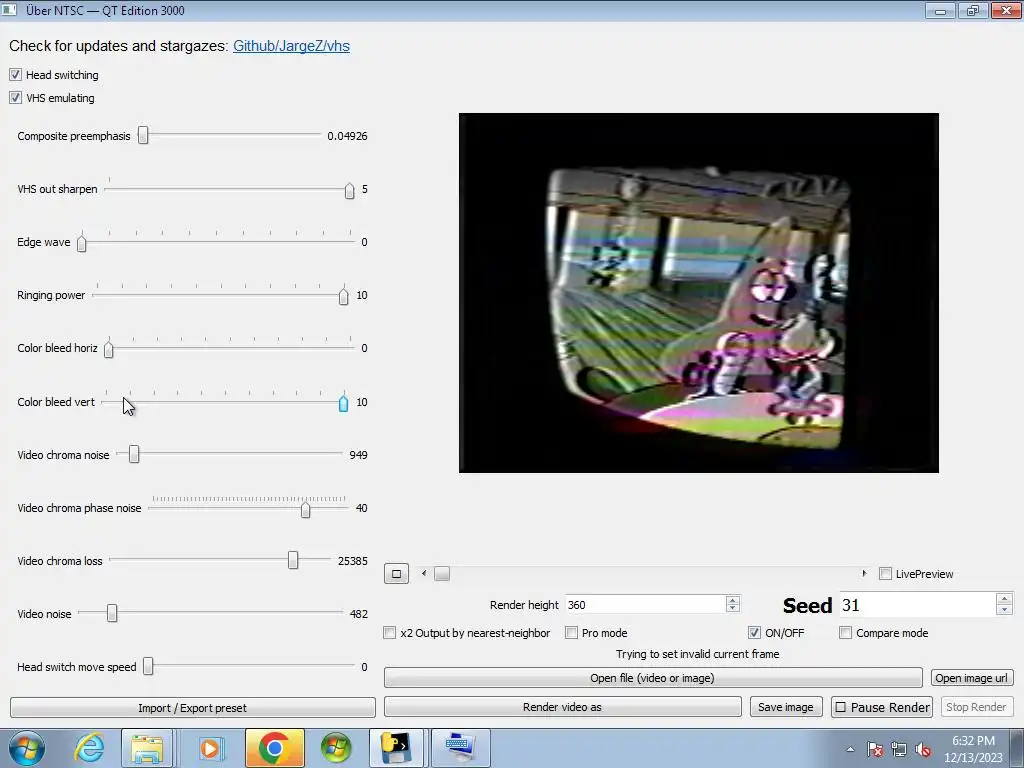Click the status text Trying to set invalid current frame
The width and height of the screenshot is (1024, 768).
697,654
